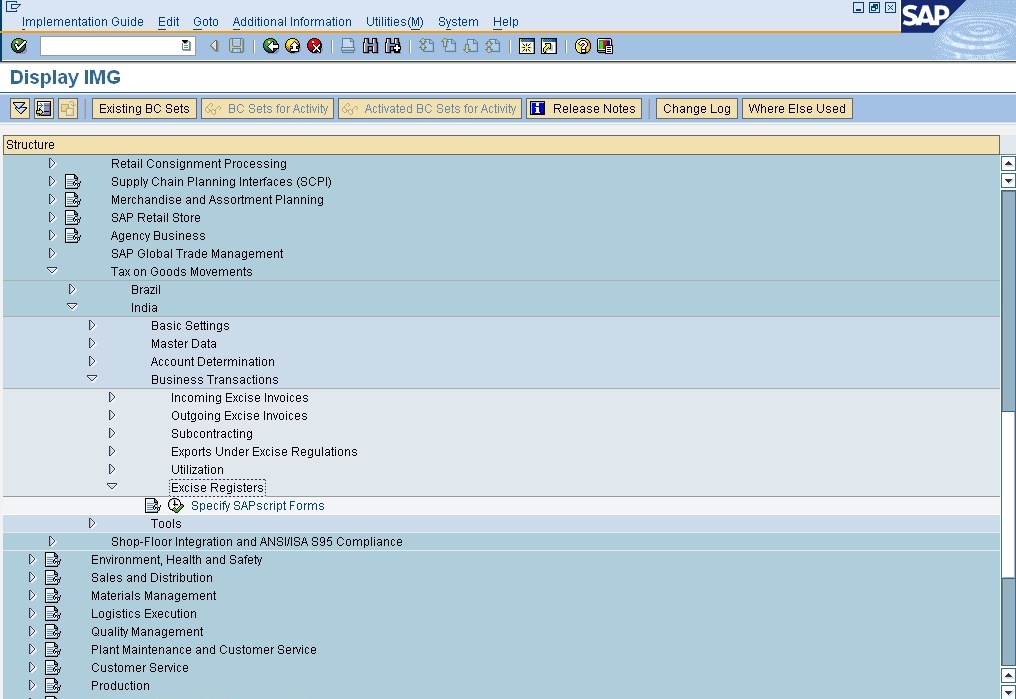Click the Print icon in toolbar
The image size is (1016, 699).
pos(348,46)
